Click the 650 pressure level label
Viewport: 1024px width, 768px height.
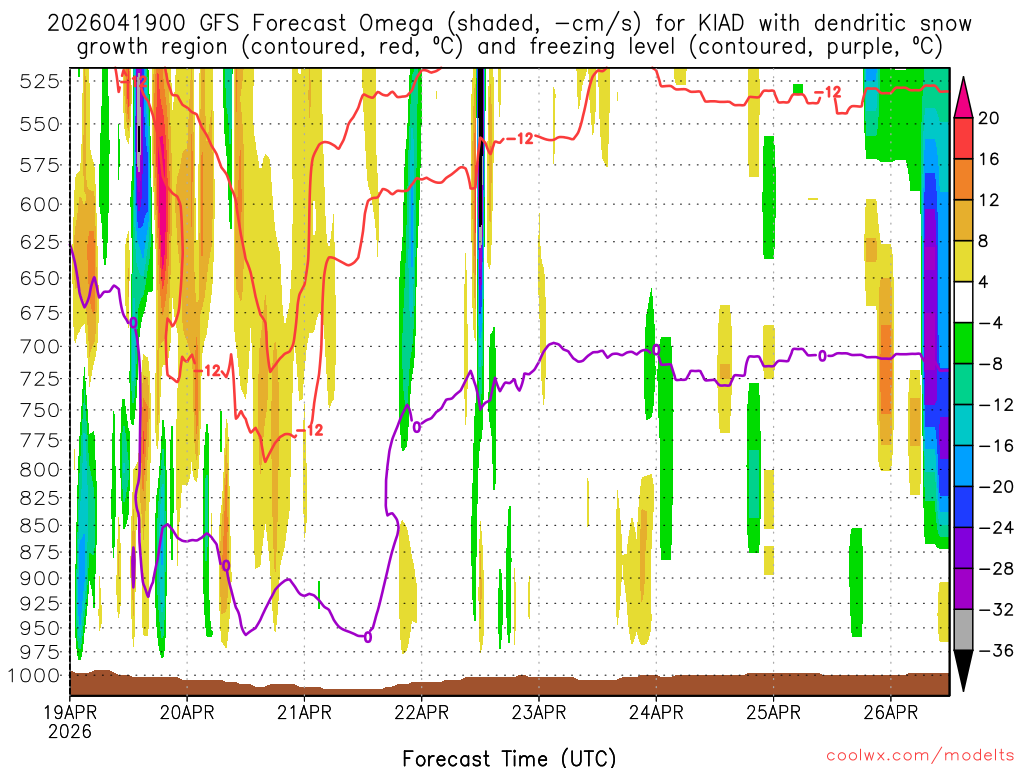tap(39, 278)
